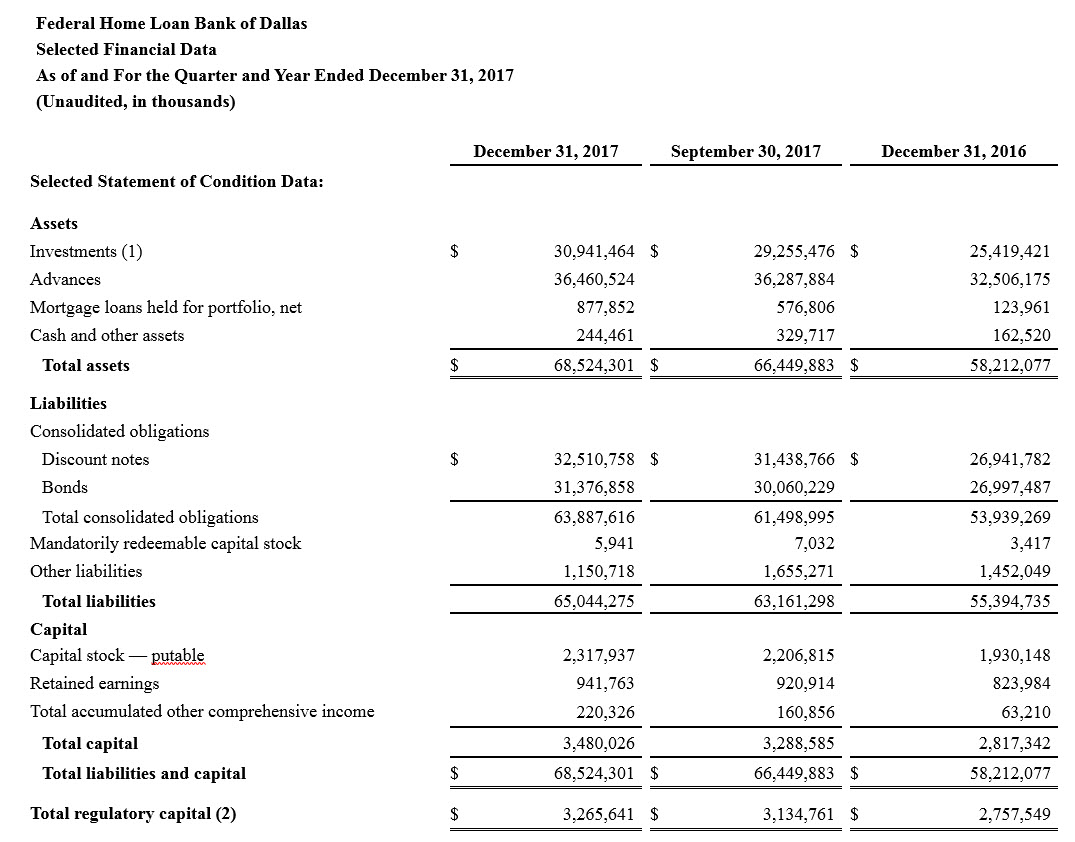
Task: Click total liabilities value 55,394,735
Action: tap(1010, 601)
